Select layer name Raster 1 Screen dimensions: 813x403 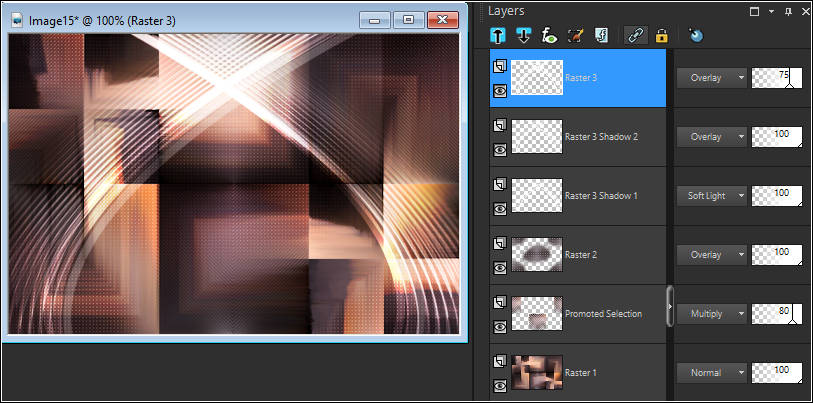click(x=580, y=373)
